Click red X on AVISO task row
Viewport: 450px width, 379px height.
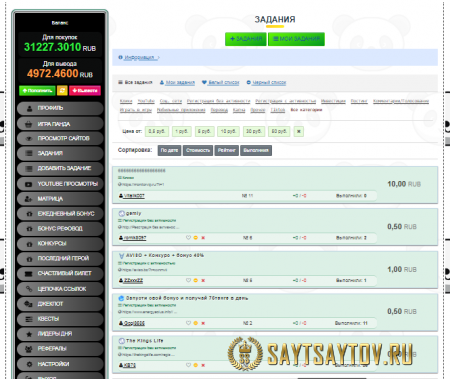(203, 280)
